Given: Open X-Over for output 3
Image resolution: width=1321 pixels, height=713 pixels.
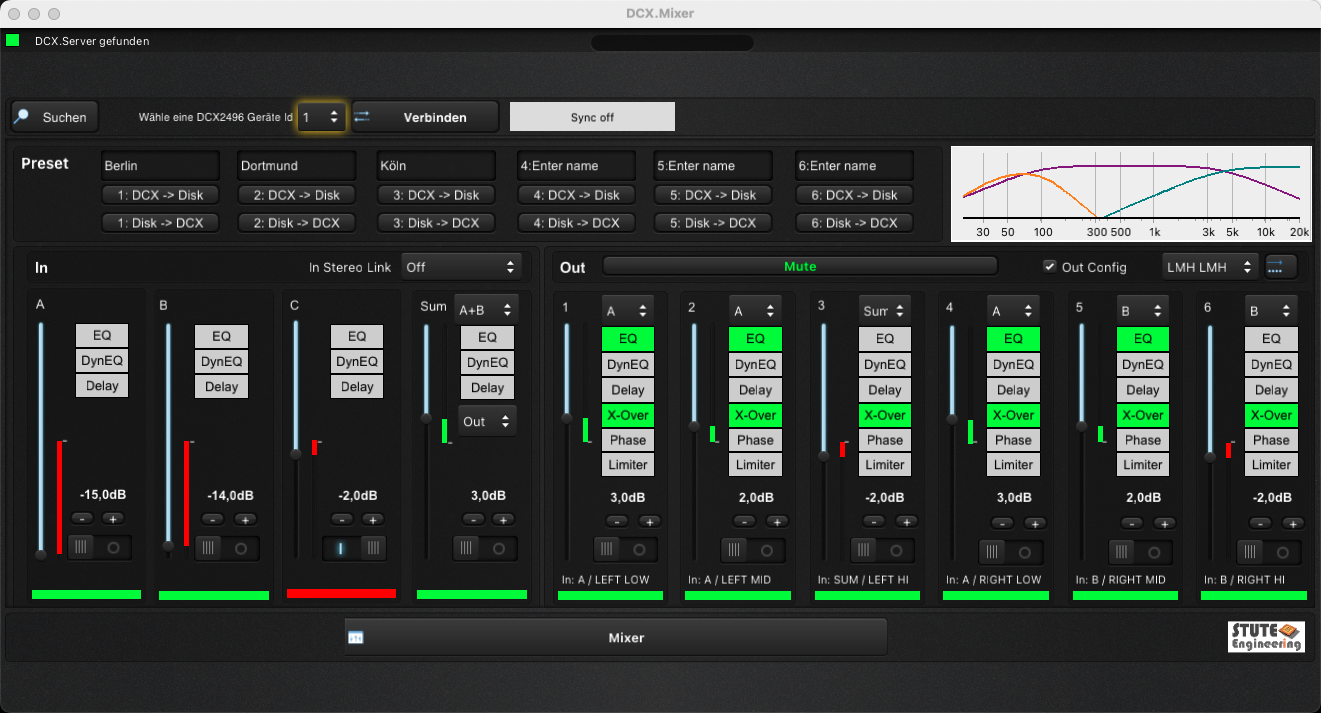Looking at the screenshot, I should 885,415.
